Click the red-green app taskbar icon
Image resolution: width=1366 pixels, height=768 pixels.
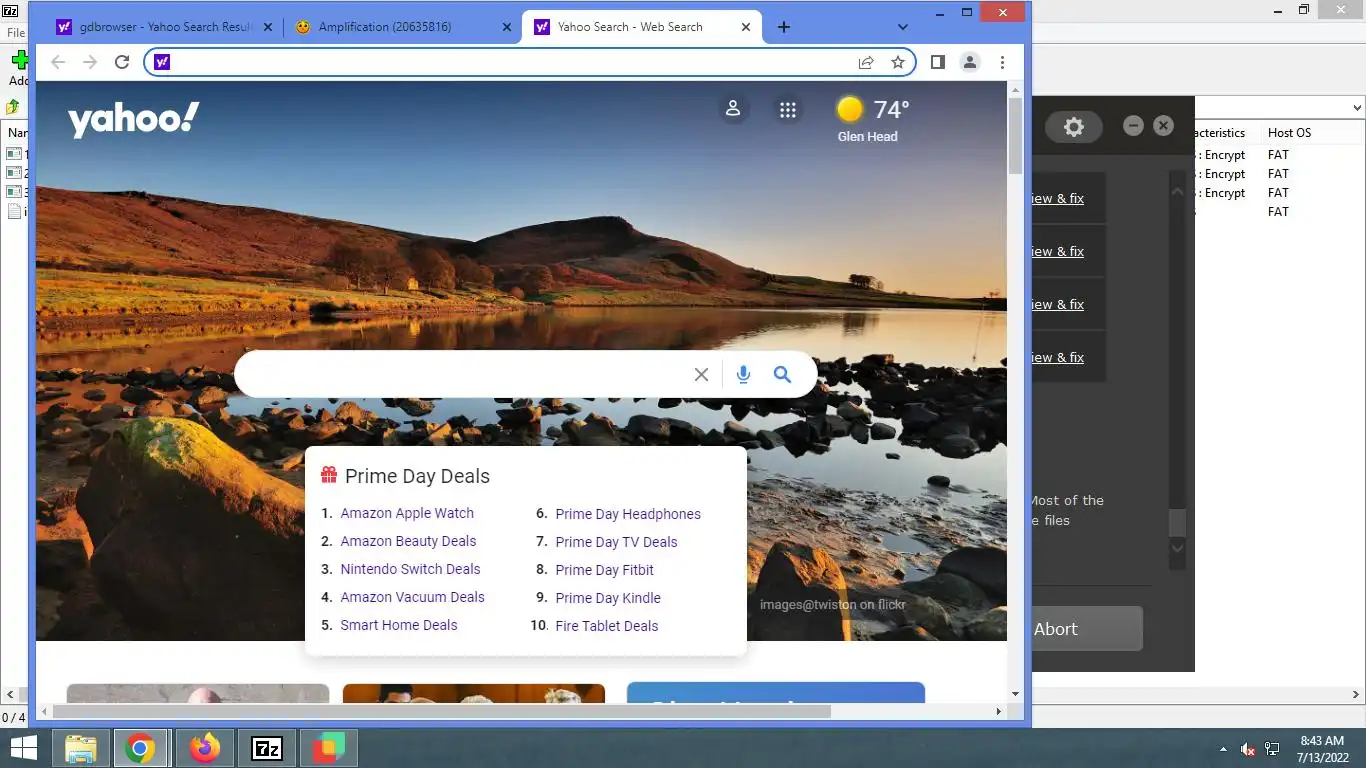click(329, 748)
